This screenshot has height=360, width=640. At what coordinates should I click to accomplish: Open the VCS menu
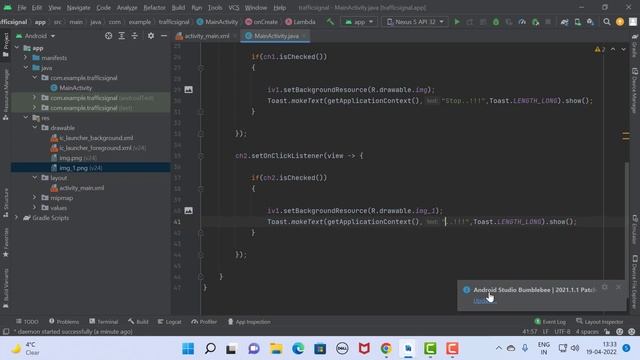(234, 8)
